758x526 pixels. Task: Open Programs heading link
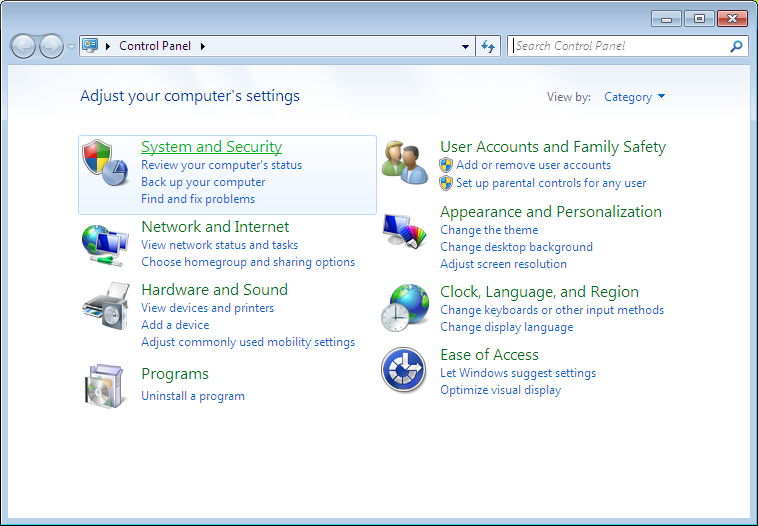click(x=175, y=374)
